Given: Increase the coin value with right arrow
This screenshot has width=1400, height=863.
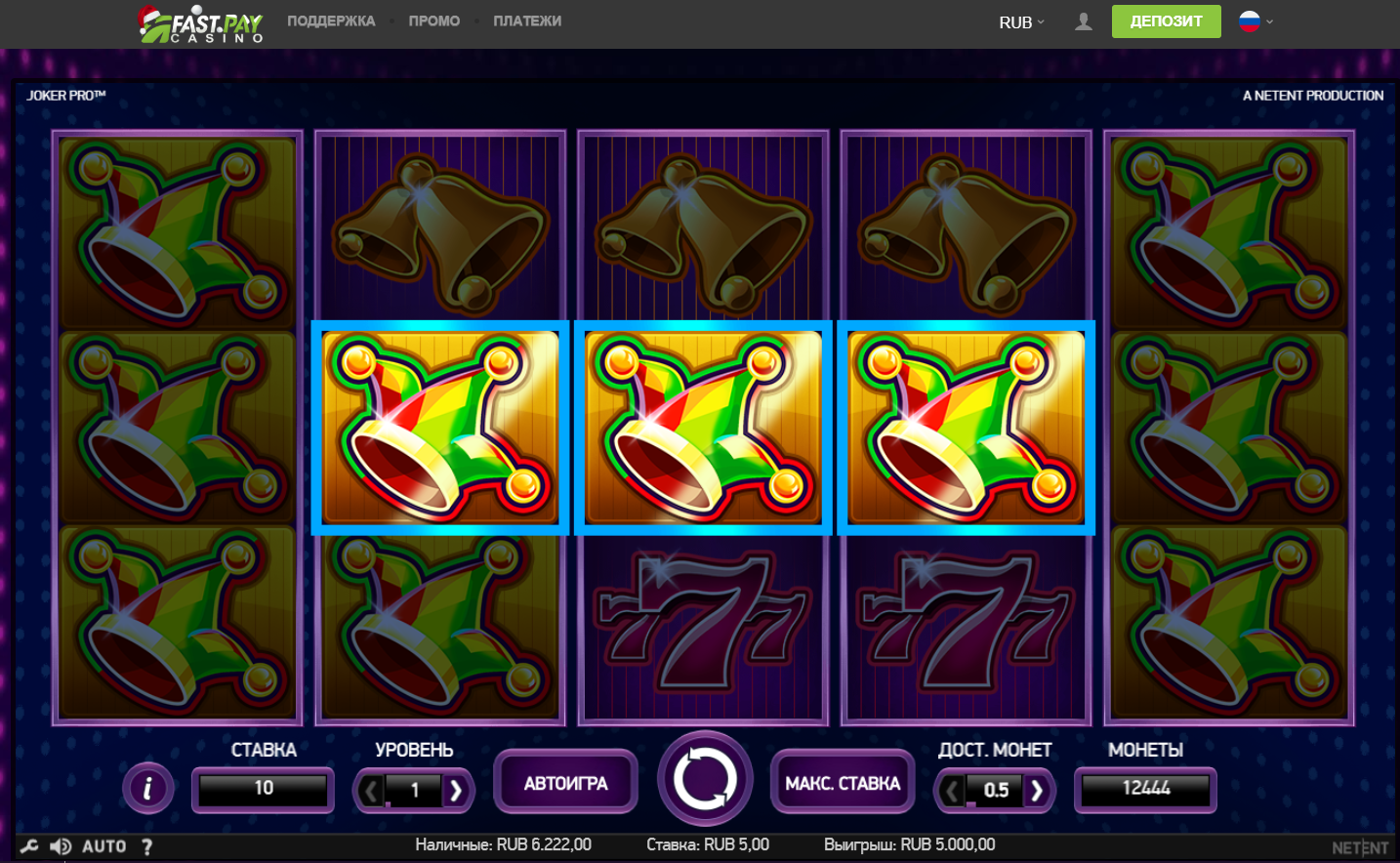Looking at the screenshot, I should [1037, 791].
